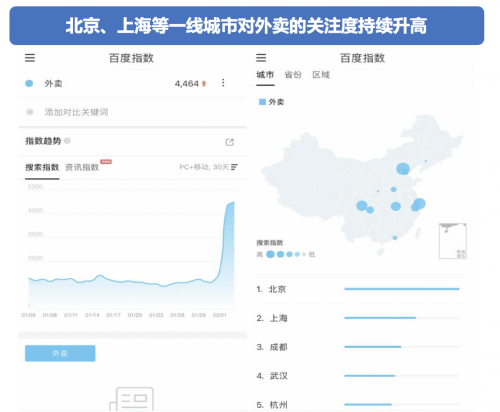Open hamburger menu in right Baidu Index panel

coord(261,58)
